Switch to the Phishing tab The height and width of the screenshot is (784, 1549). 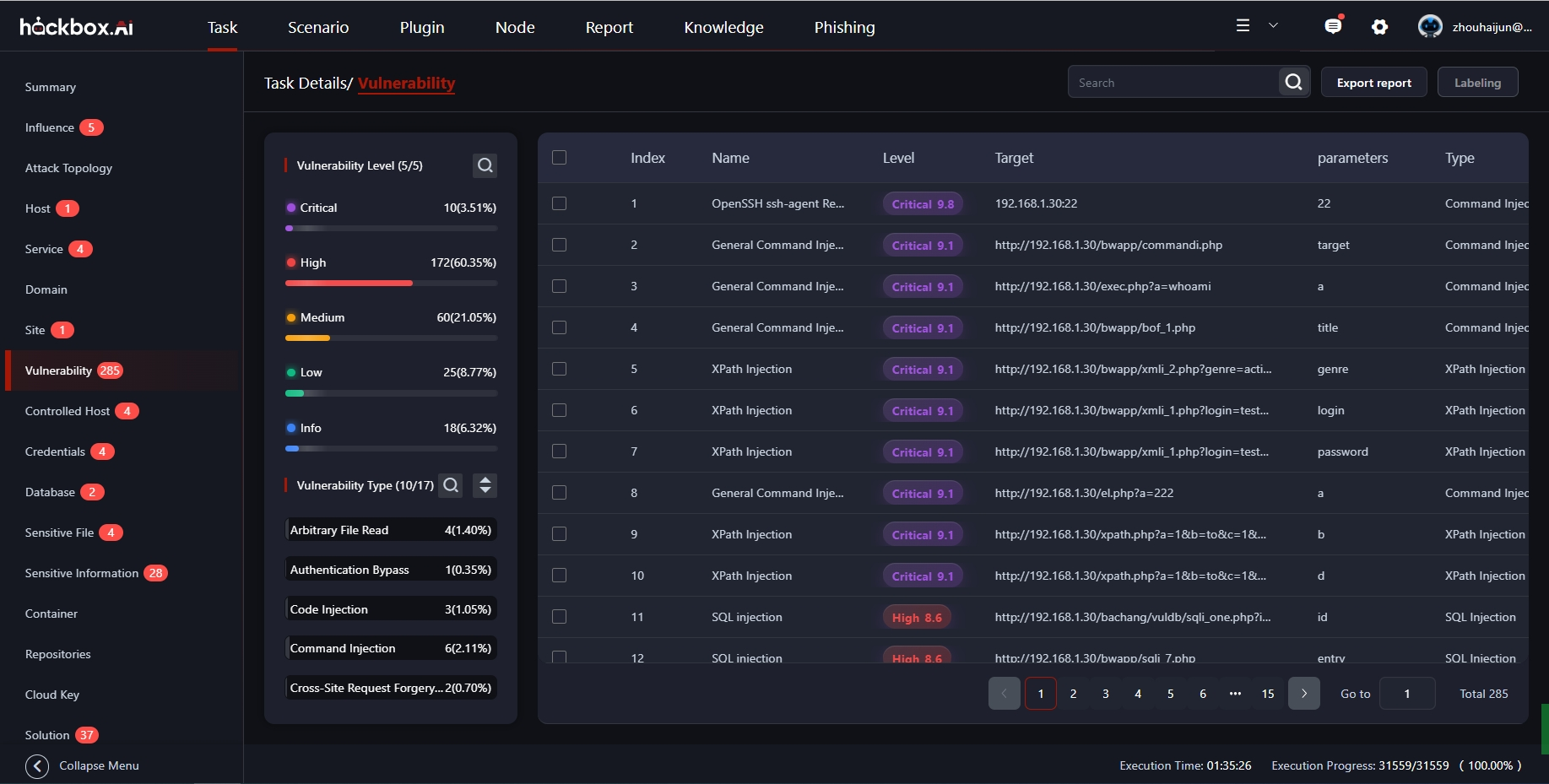tap(843, 27)
